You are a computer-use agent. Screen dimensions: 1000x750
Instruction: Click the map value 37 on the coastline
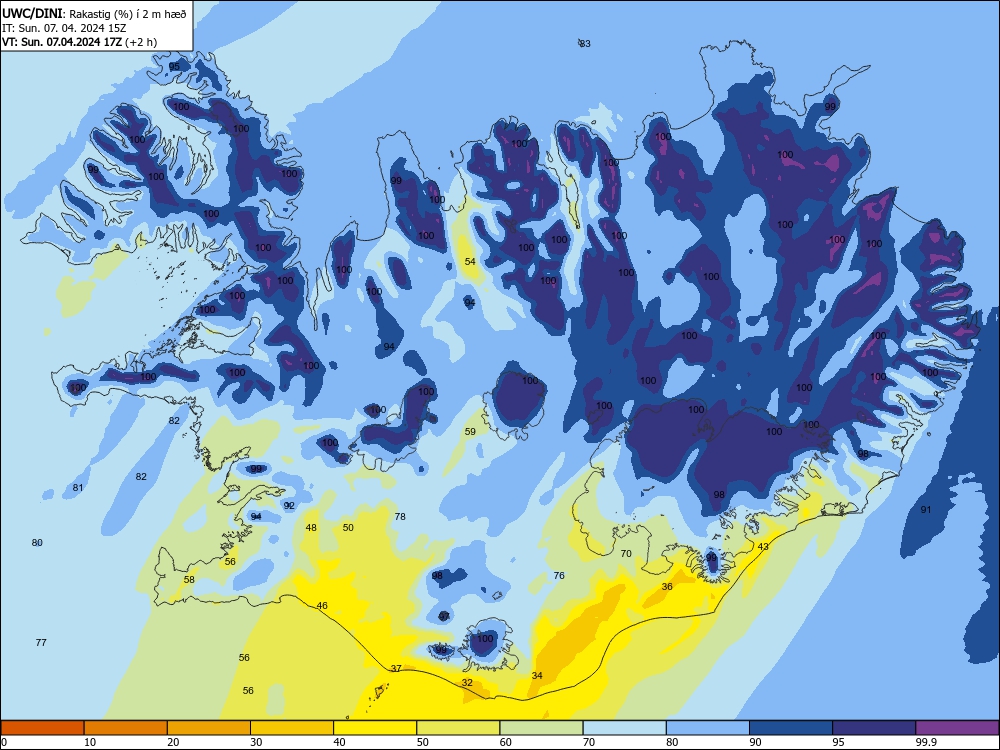(396, 668)
